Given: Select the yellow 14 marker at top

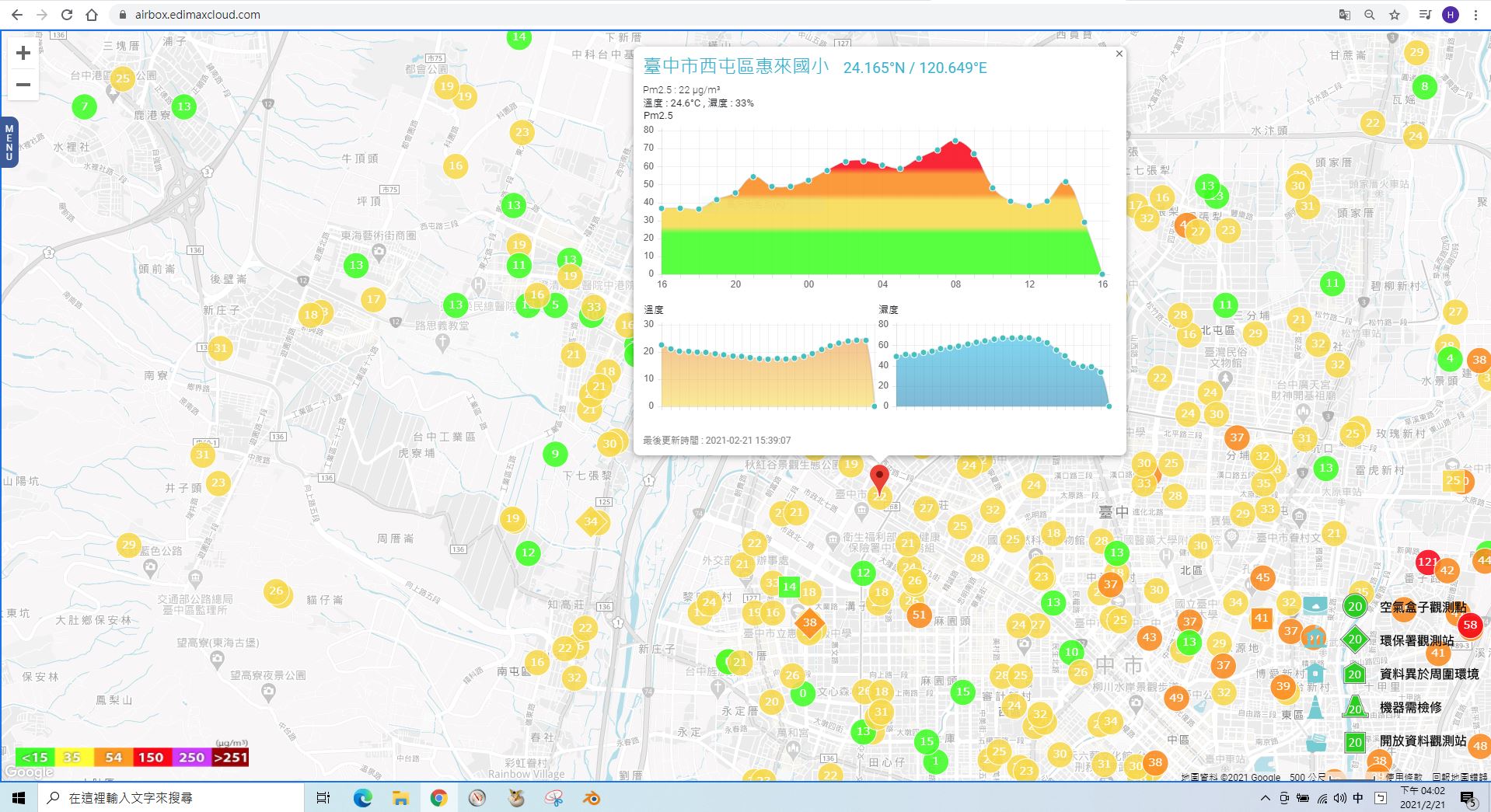Looking at the screenshot, I should (519, 37).
